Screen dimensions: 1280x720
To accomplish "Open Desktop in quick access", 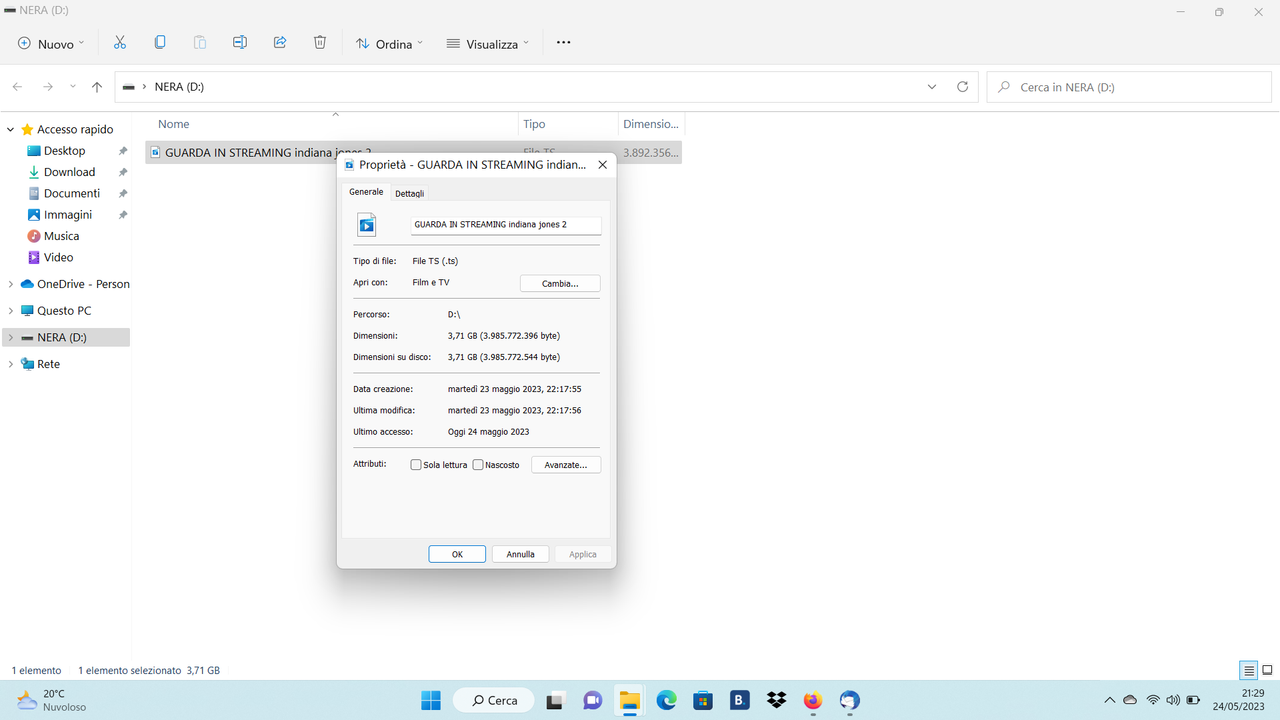I will point(65,151).
